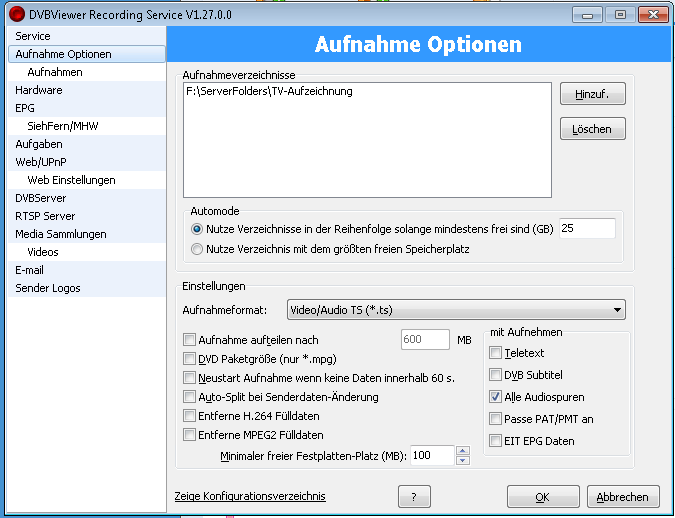This screenshot has height=518, width=675.
Task: Increase minimum free disk space with up arrow
Action: pyautogui.click(x=463, y=451)
